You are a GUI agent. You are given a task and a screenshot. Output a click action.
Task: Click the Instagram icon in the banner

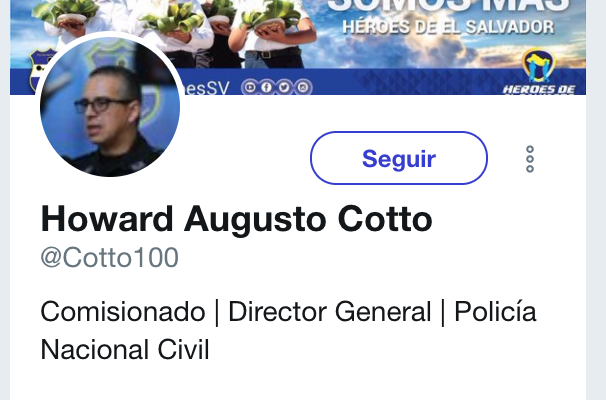[303, 88]
